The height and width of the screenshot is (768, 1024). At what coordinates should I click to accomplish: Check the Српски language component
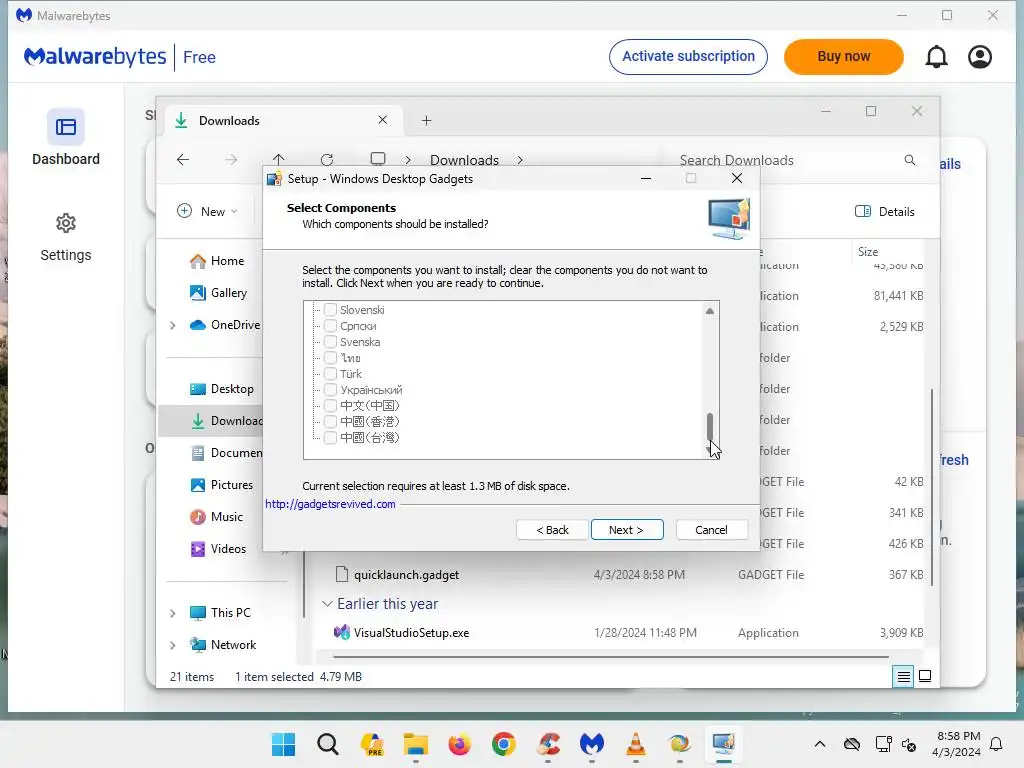coord(330,326)
